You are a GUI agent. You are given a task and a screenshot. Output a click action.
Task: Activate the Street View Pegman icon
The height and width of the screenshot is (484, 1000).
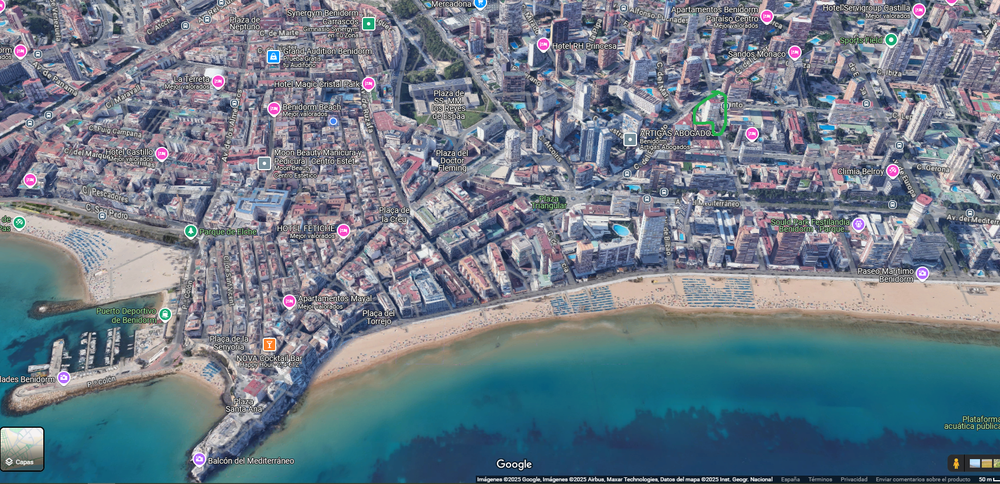[956, 463]
